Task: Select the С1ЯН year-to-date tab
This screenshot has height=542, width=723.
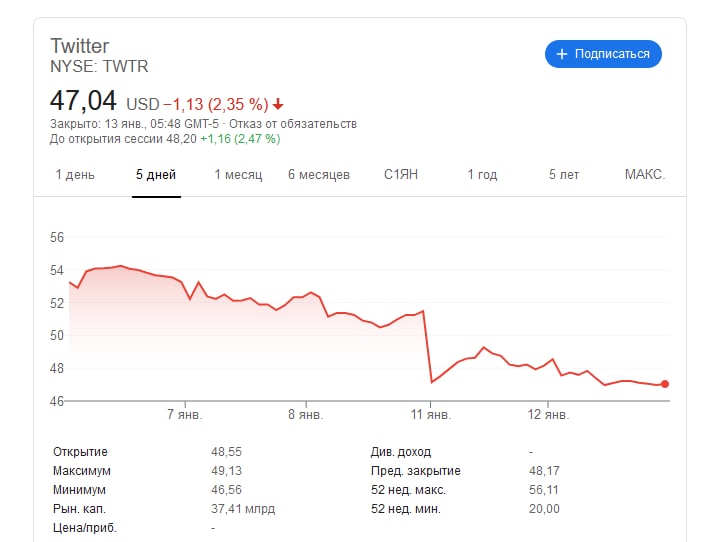Action: pyautogui.click(x=401, y=175)
